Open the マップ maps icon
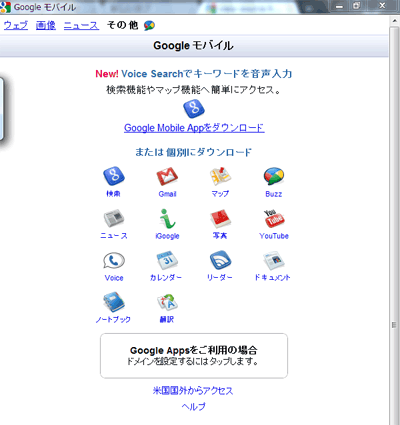The width and height of the screenshot is (400, 425). 220,176
